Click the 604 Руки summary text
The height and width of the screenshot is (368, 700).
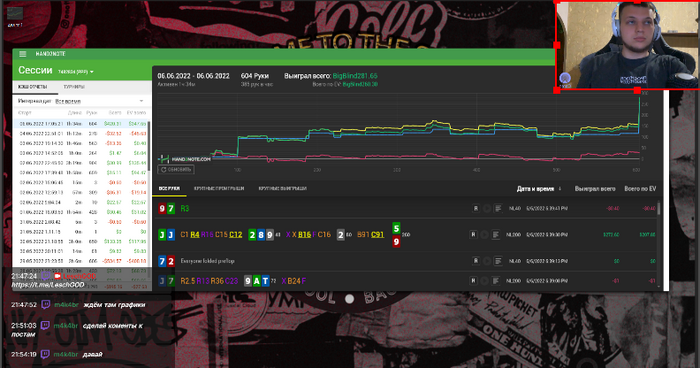tap(254, 76)
